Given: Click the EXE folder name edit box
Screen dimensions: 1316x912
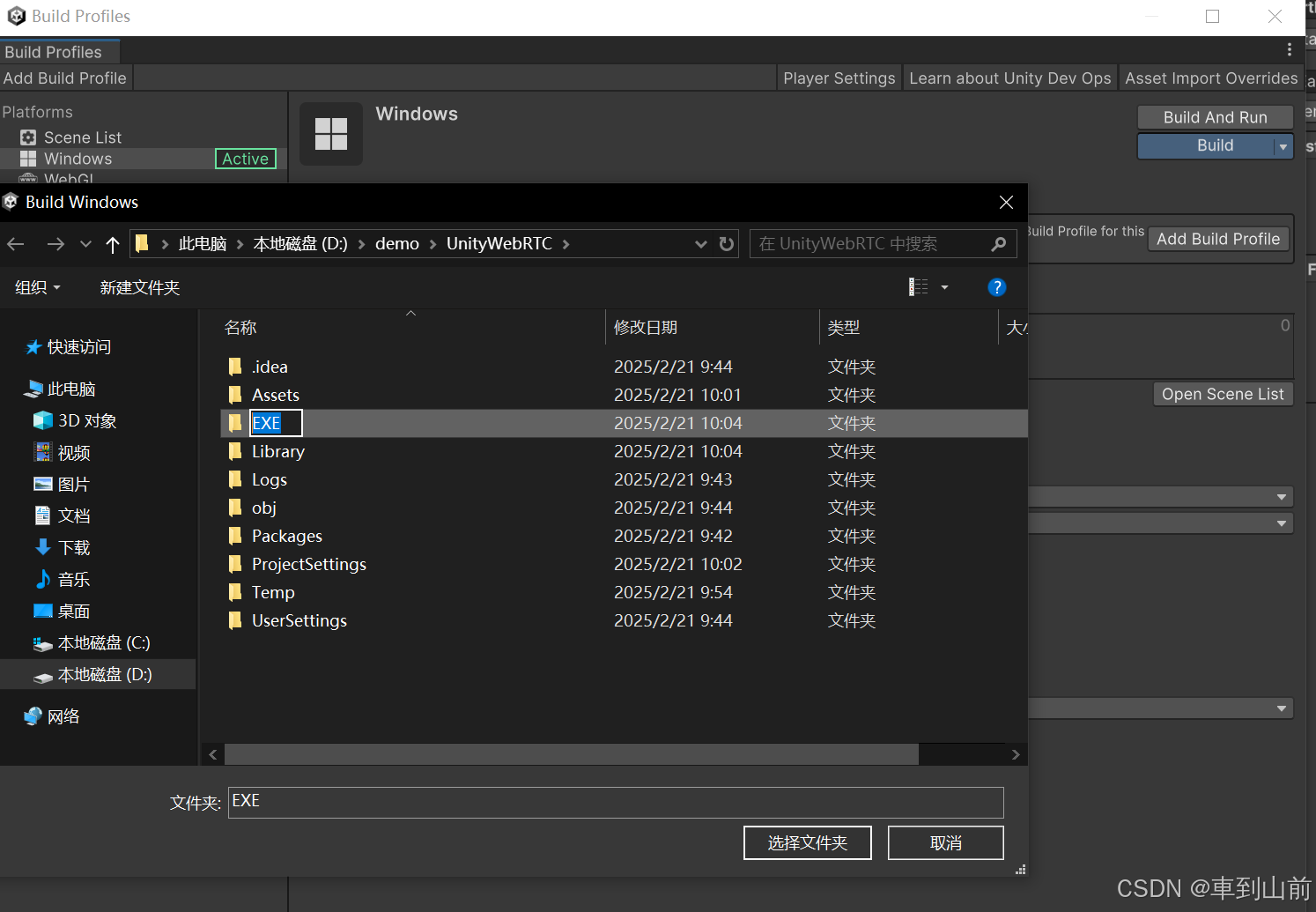Looking at the screenshot, I should click(x=276, y=423).
